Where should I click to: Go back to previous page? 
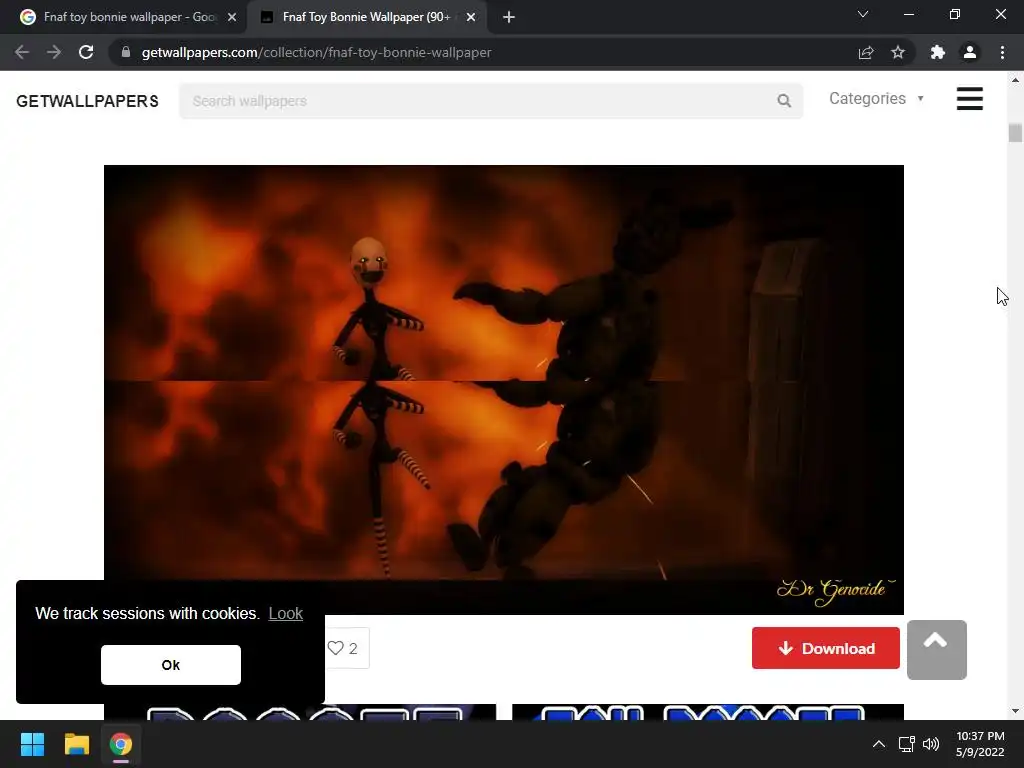click(22, 52)
